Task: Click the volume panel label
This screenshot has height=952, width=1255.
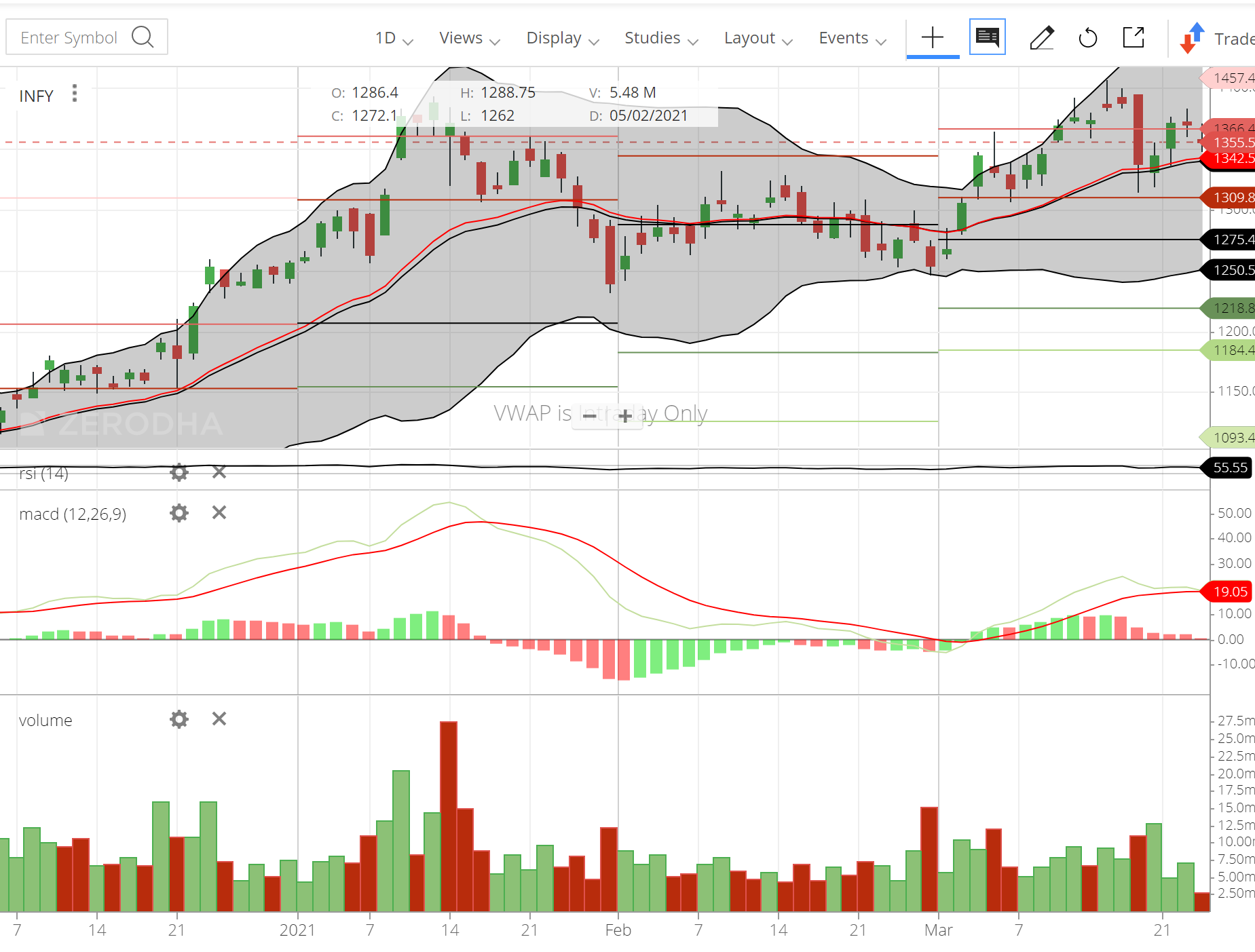Action: [x=45, y=721]
